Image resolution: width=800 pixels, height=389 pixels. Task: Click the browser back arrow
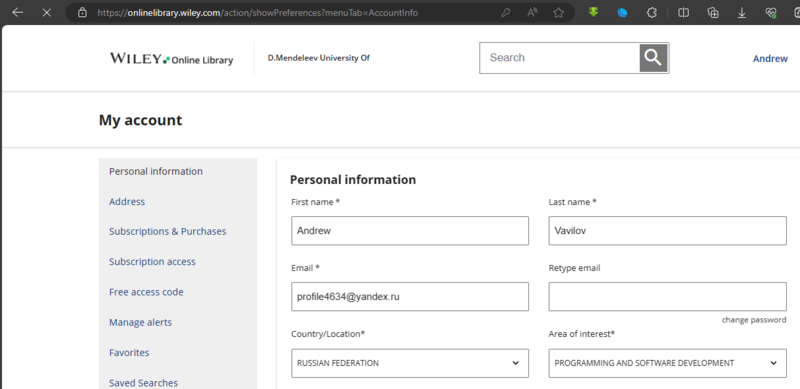[18, 12]
